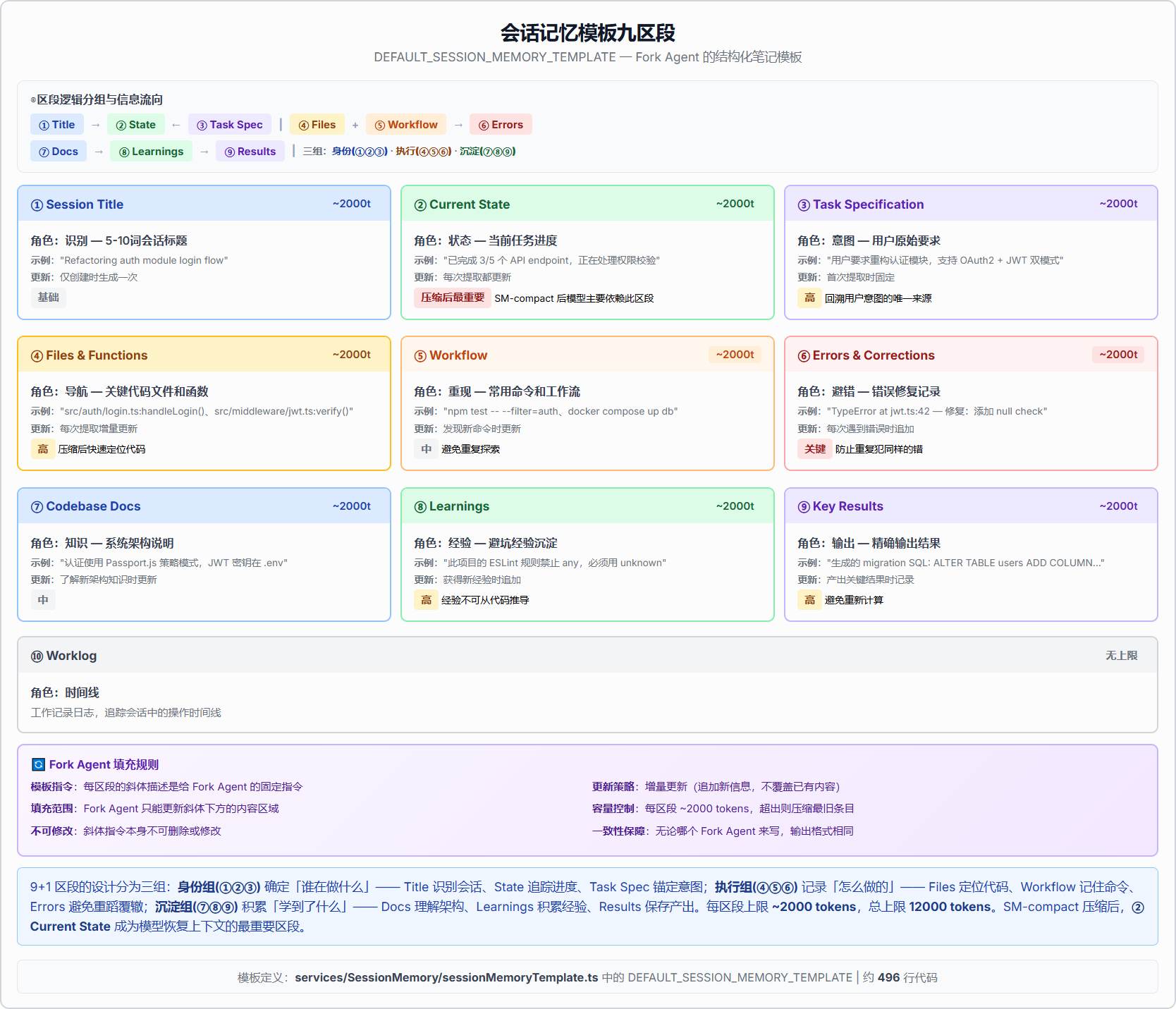Click the 高 tag in Key Results card

(810, 600)
